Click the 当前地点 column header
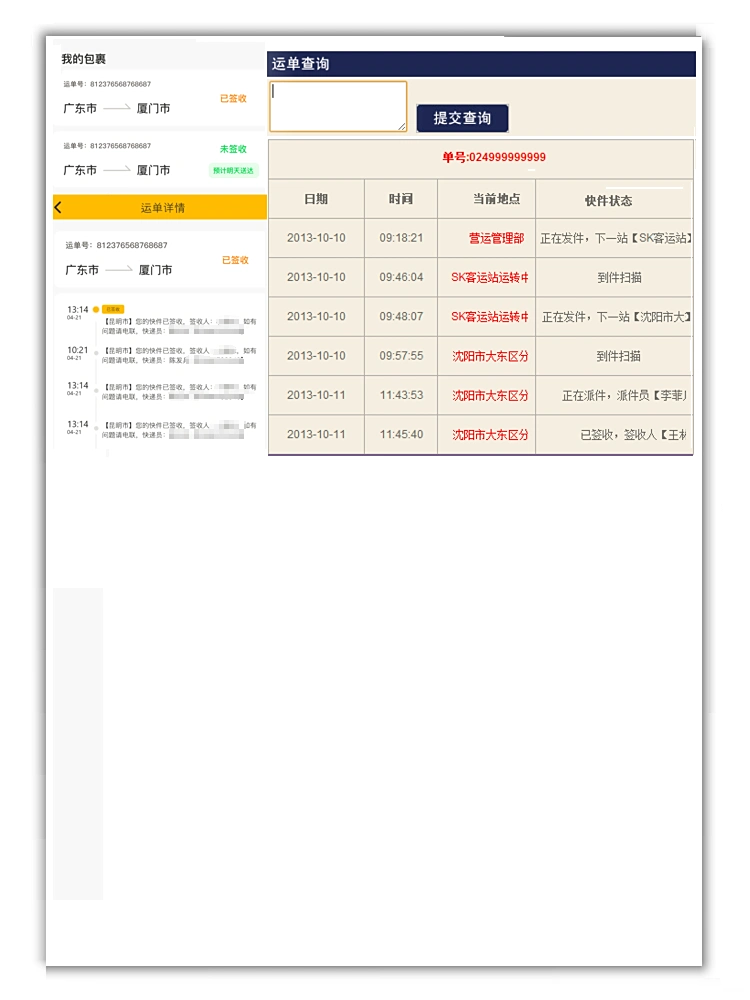750x1000 pixels. coord(496,199)
